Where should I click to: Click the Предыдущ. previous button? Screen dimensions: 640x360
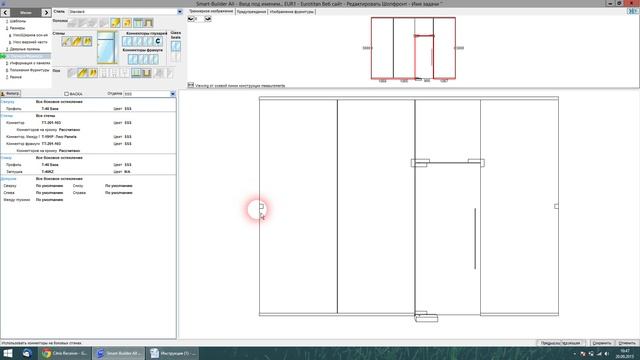[x=549, y=343]
